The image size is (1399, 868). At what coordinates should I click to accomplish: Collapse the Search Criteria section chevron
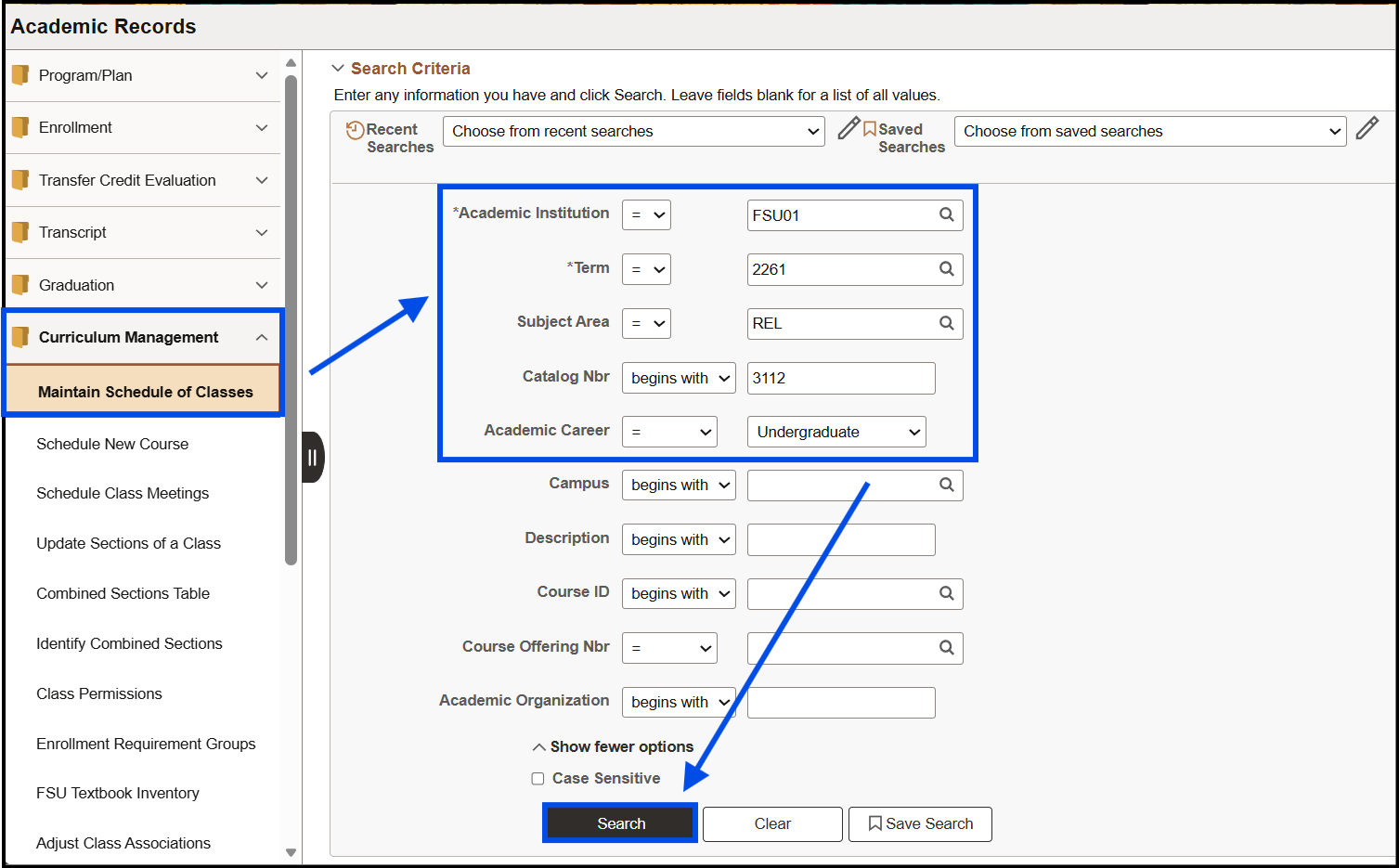(x=338, y=68)
